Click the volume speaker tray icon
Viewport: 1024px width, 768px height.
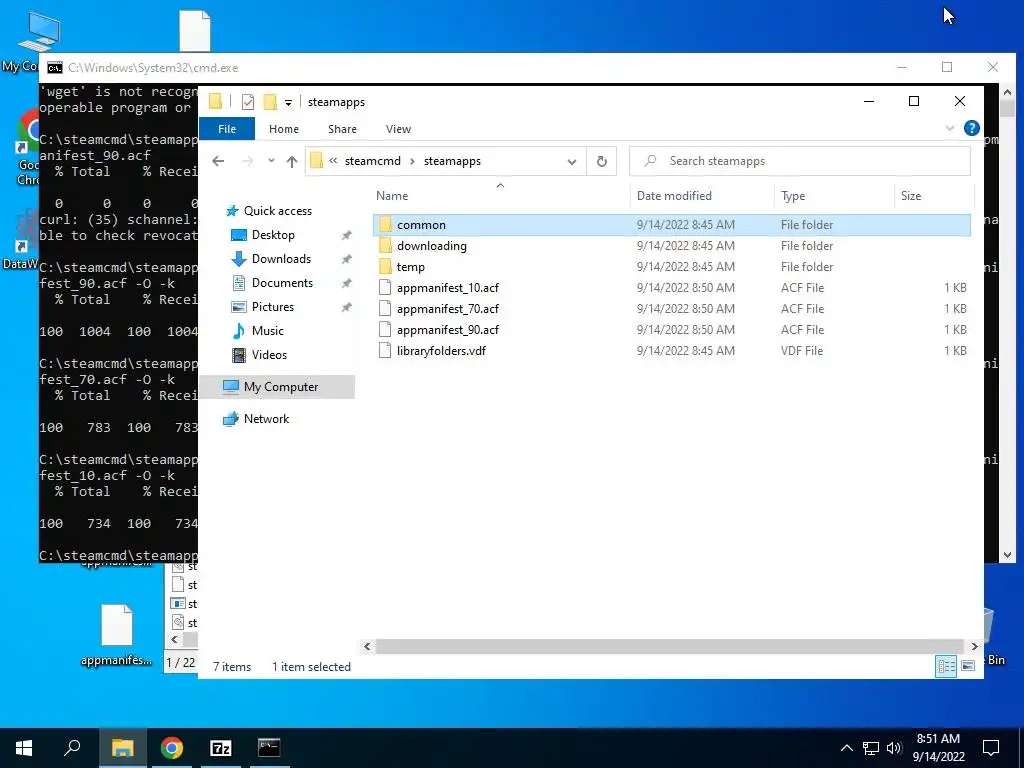coord(894,748)
